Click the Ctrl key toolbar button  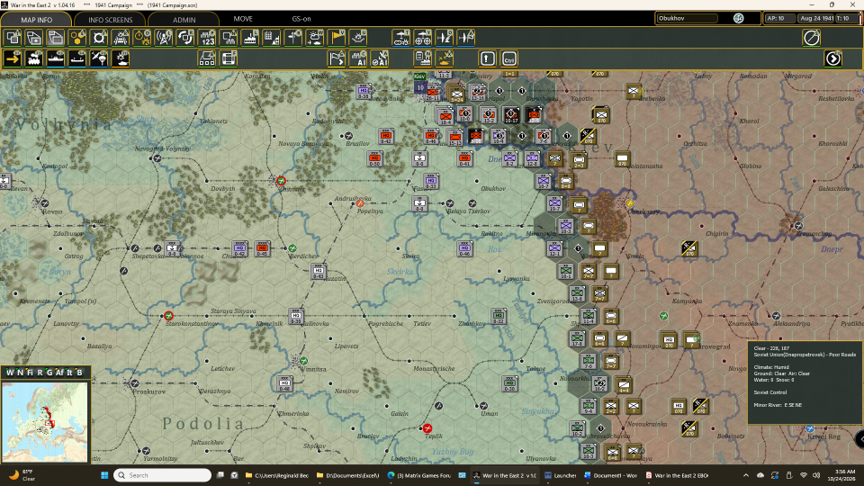[509, 58]
